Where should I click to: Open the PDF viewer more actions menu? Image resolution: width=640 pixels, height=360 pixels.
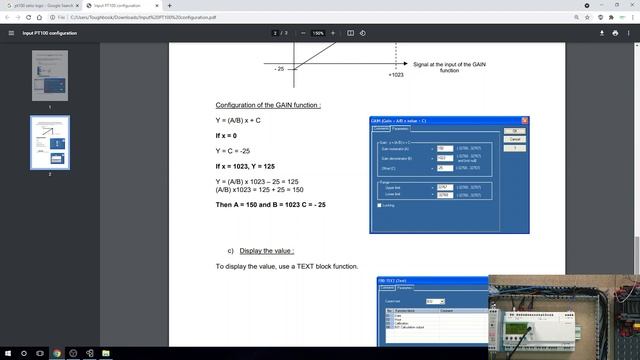point(629,33)
